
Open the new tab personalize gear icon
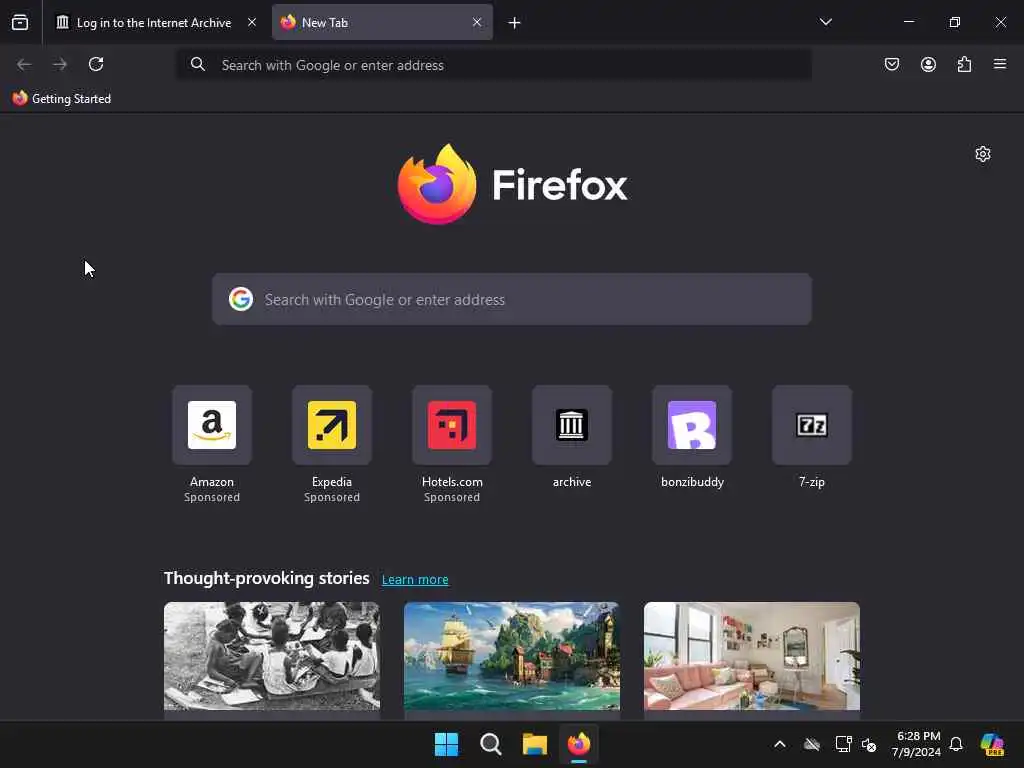[x=983, y=154]
